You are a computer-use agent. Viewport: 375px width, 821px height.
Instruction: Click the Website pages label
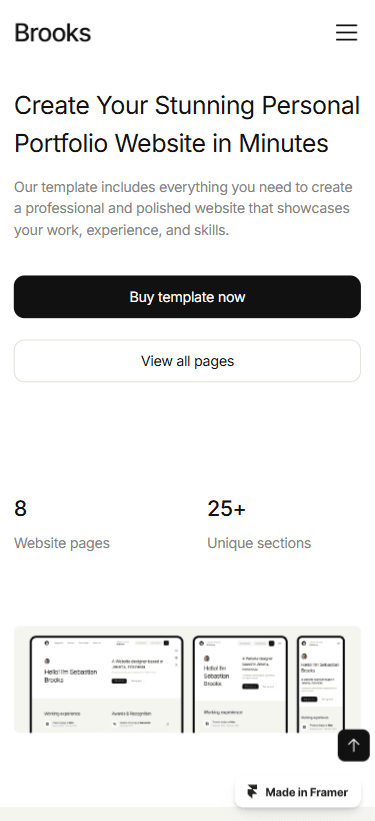[x=62, y=543]
